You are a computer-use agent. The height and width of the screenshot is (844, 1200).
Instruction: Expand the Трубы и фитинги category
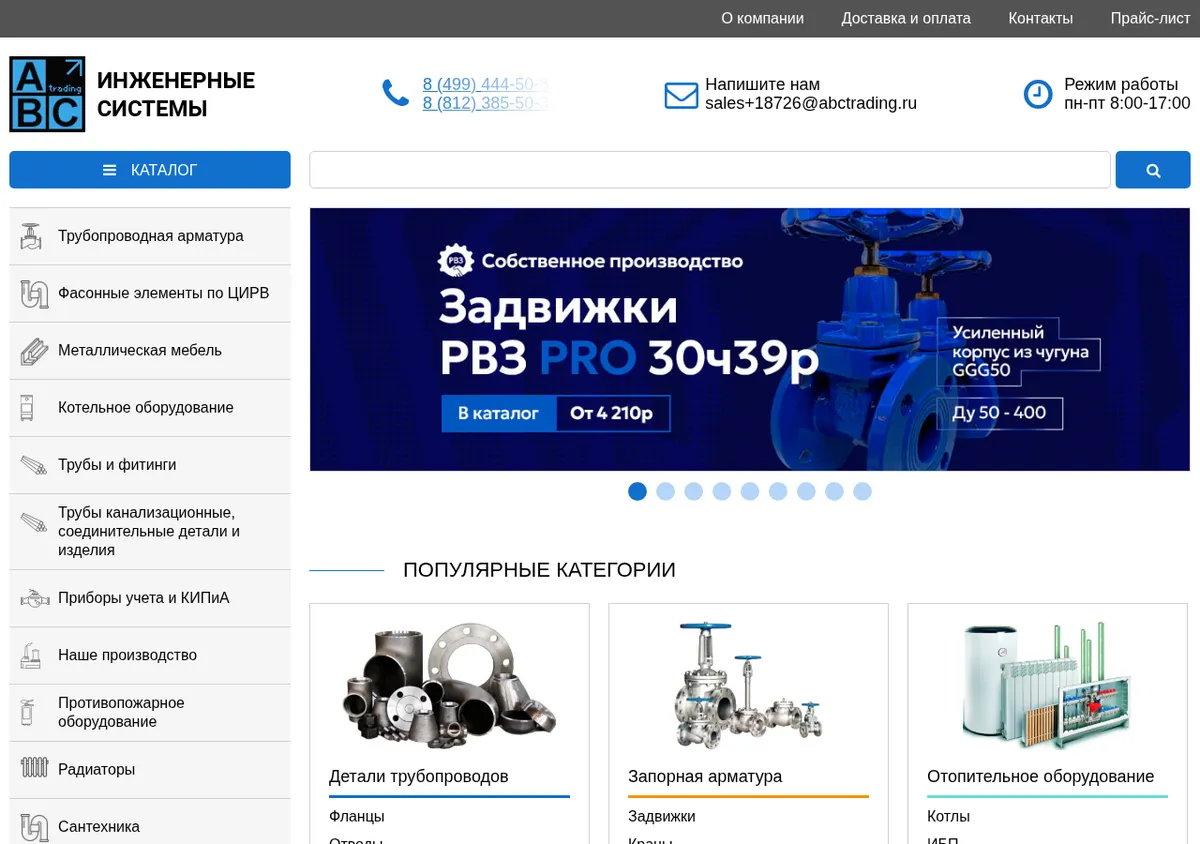(150, 465)
